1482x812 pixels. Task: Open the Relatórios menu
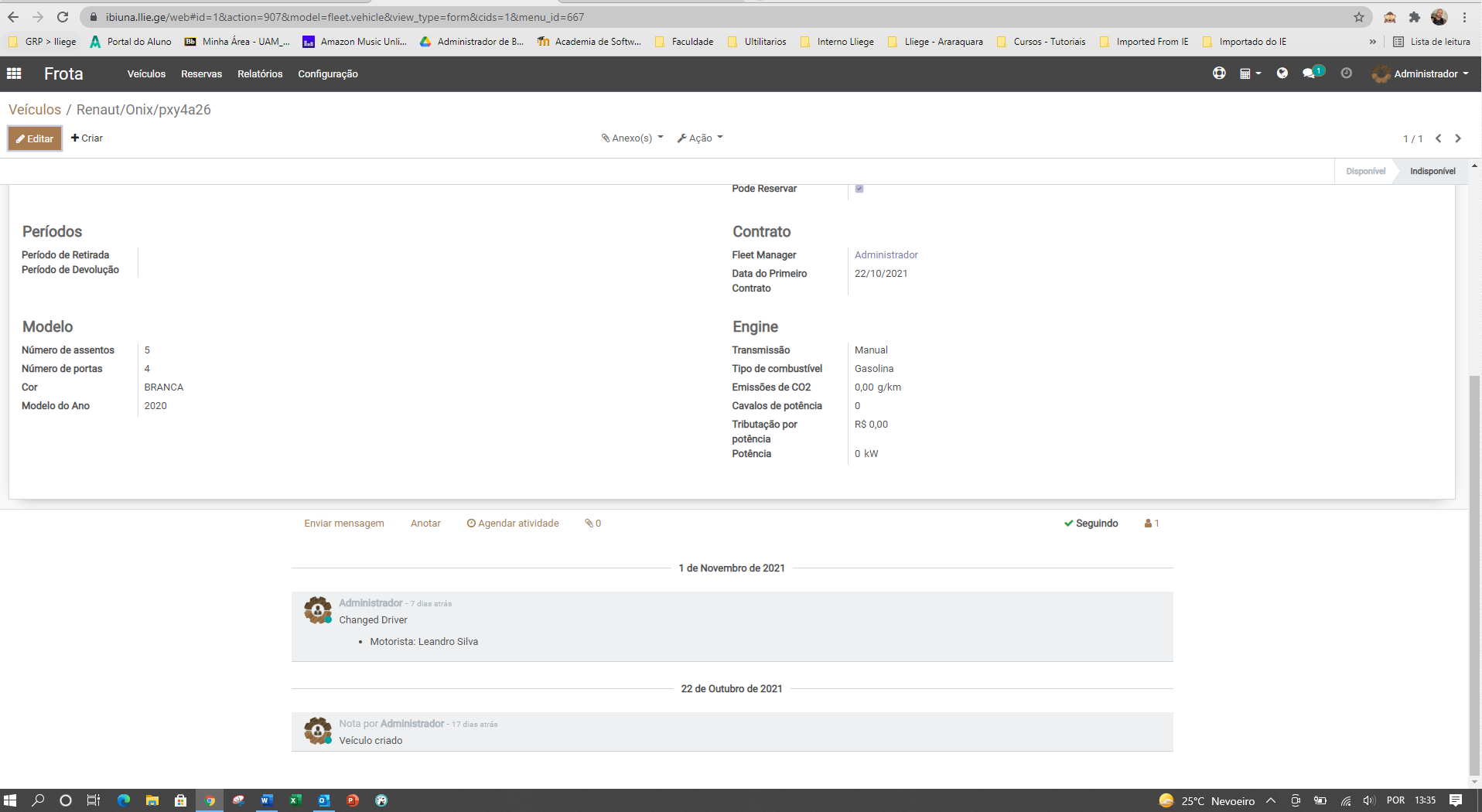tap(260, 74)
